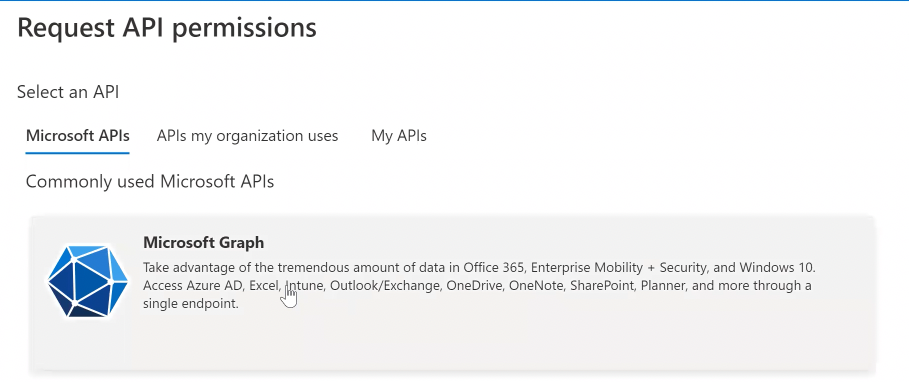
Task: Click the word Intune in Graph description
Action: pyautogui.click(x=304, y=286)
